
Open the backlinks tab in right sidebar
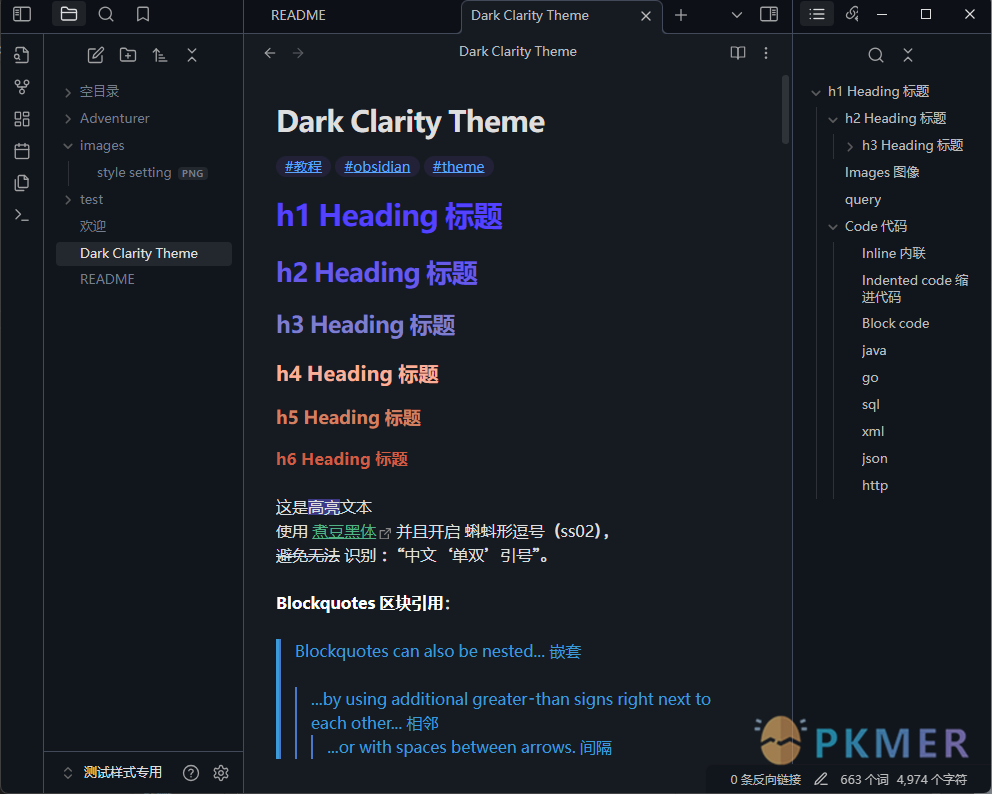pyautogui.click(x=852, y=14)
